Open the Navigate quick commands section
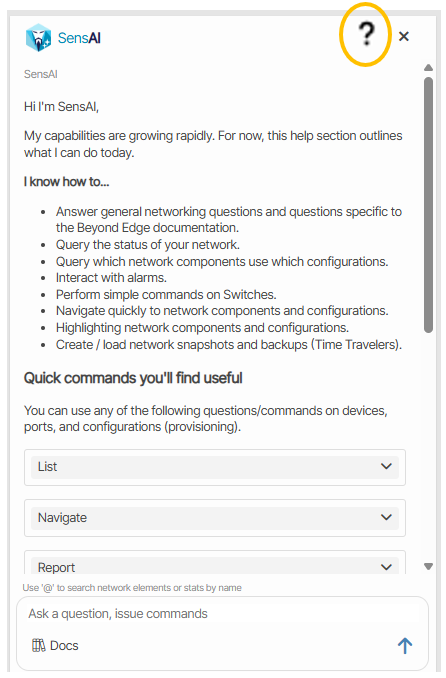Viewport: 446px width, 678px height. click(215, 518)
